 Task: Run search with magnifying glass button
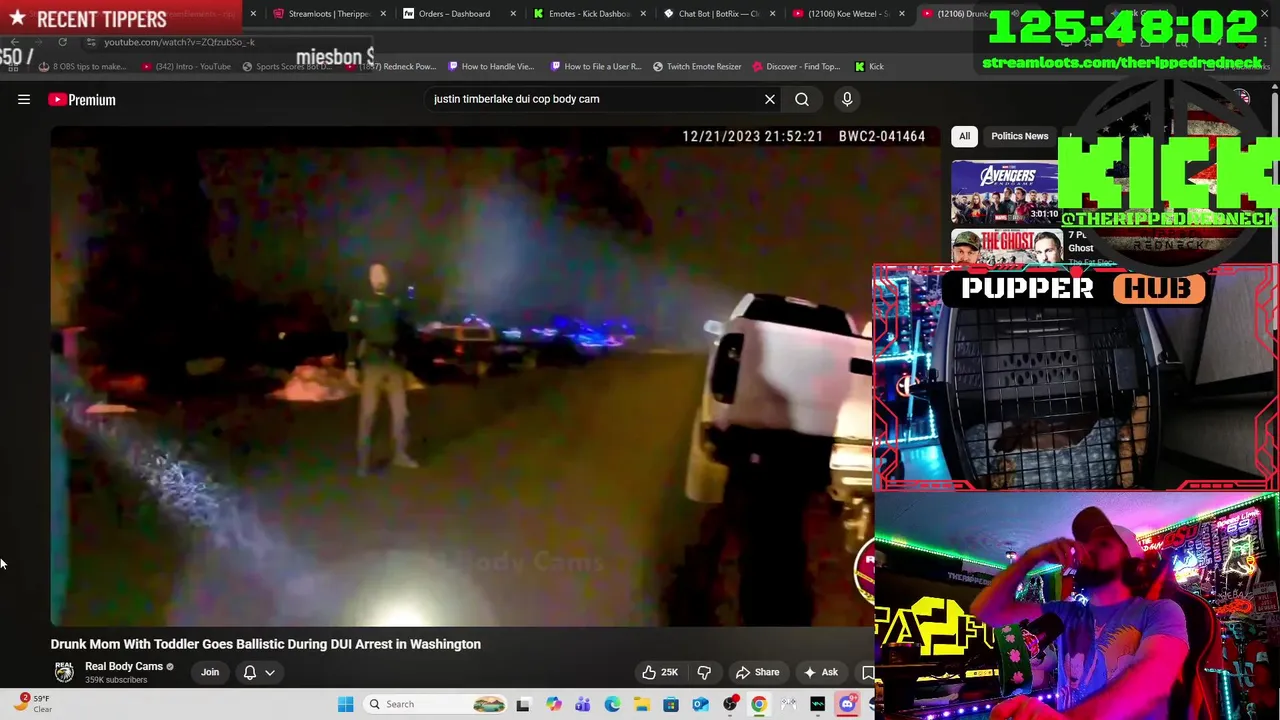point(802,99)
